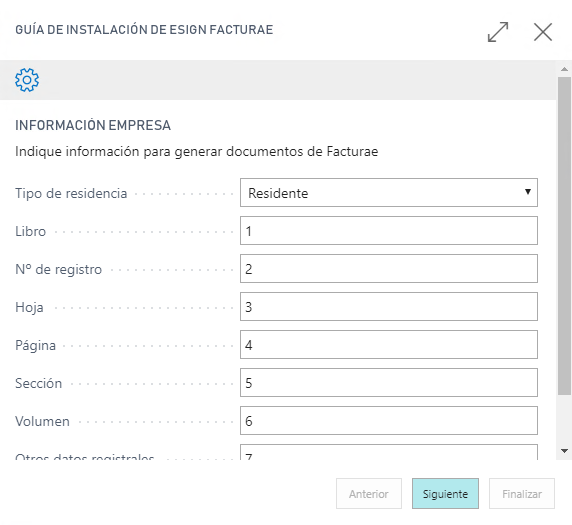This screenshot has width=572, height=525.
Task: Click the Información Empresa section heading
Action: tap(93, 125)
